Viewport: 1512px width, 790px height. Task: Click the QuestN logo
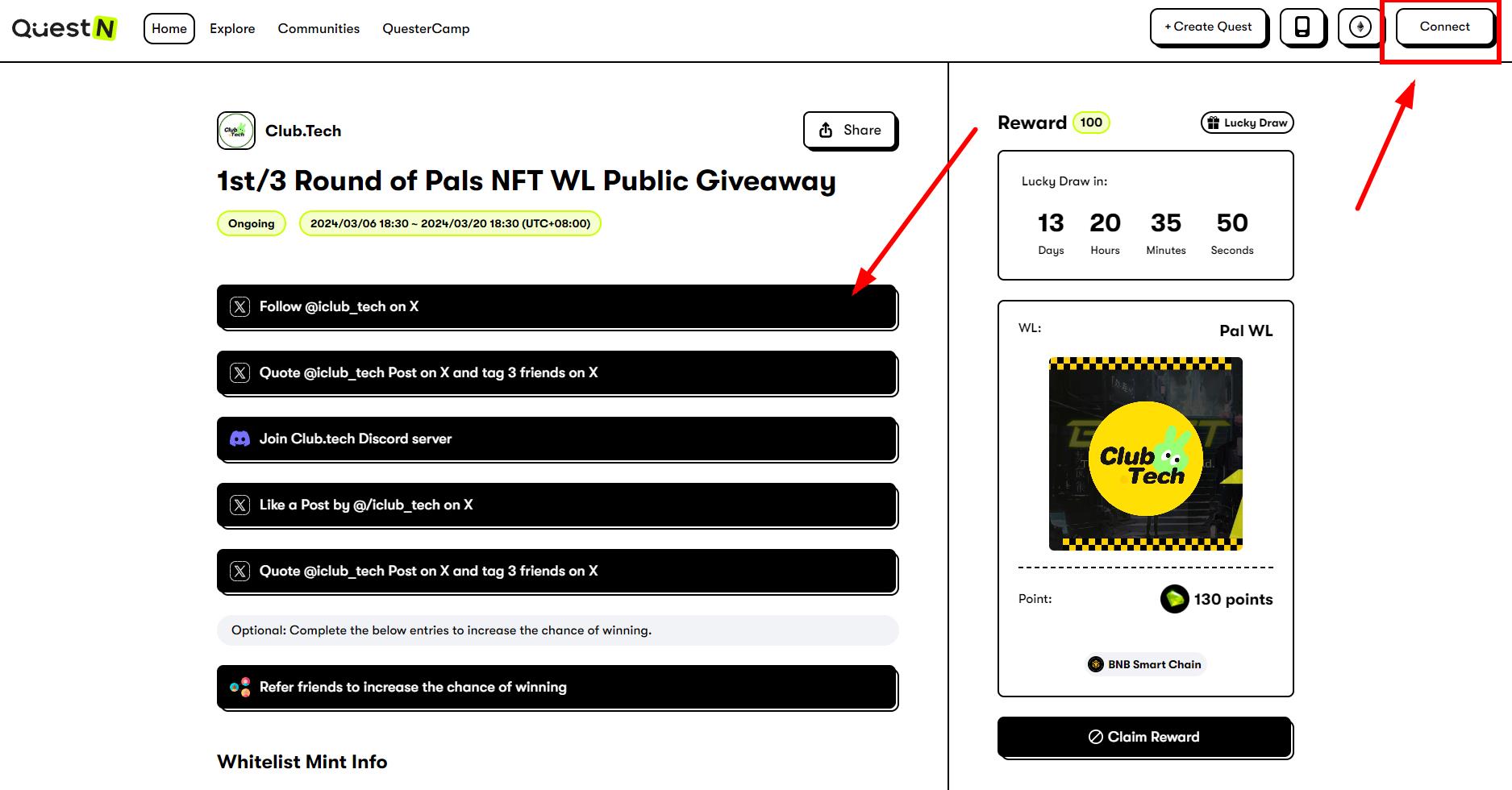pos(65,28)
